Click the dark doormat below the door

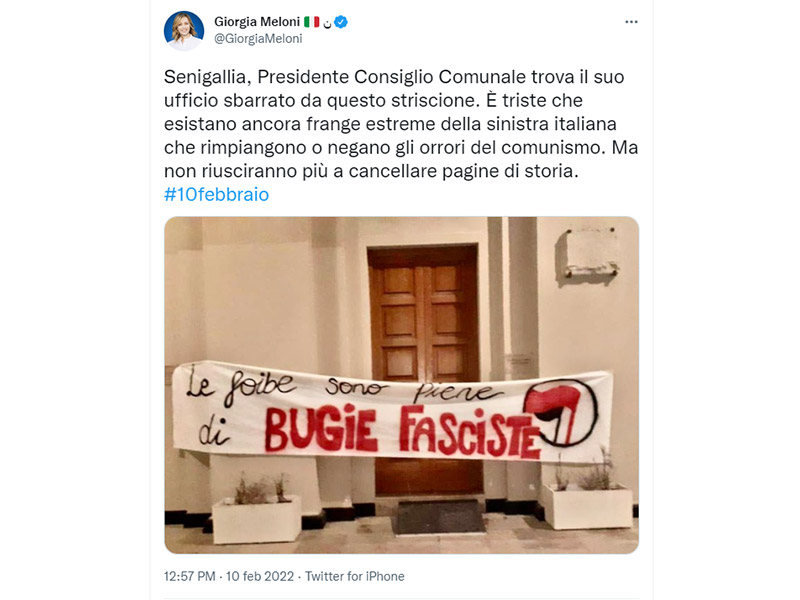440,516
